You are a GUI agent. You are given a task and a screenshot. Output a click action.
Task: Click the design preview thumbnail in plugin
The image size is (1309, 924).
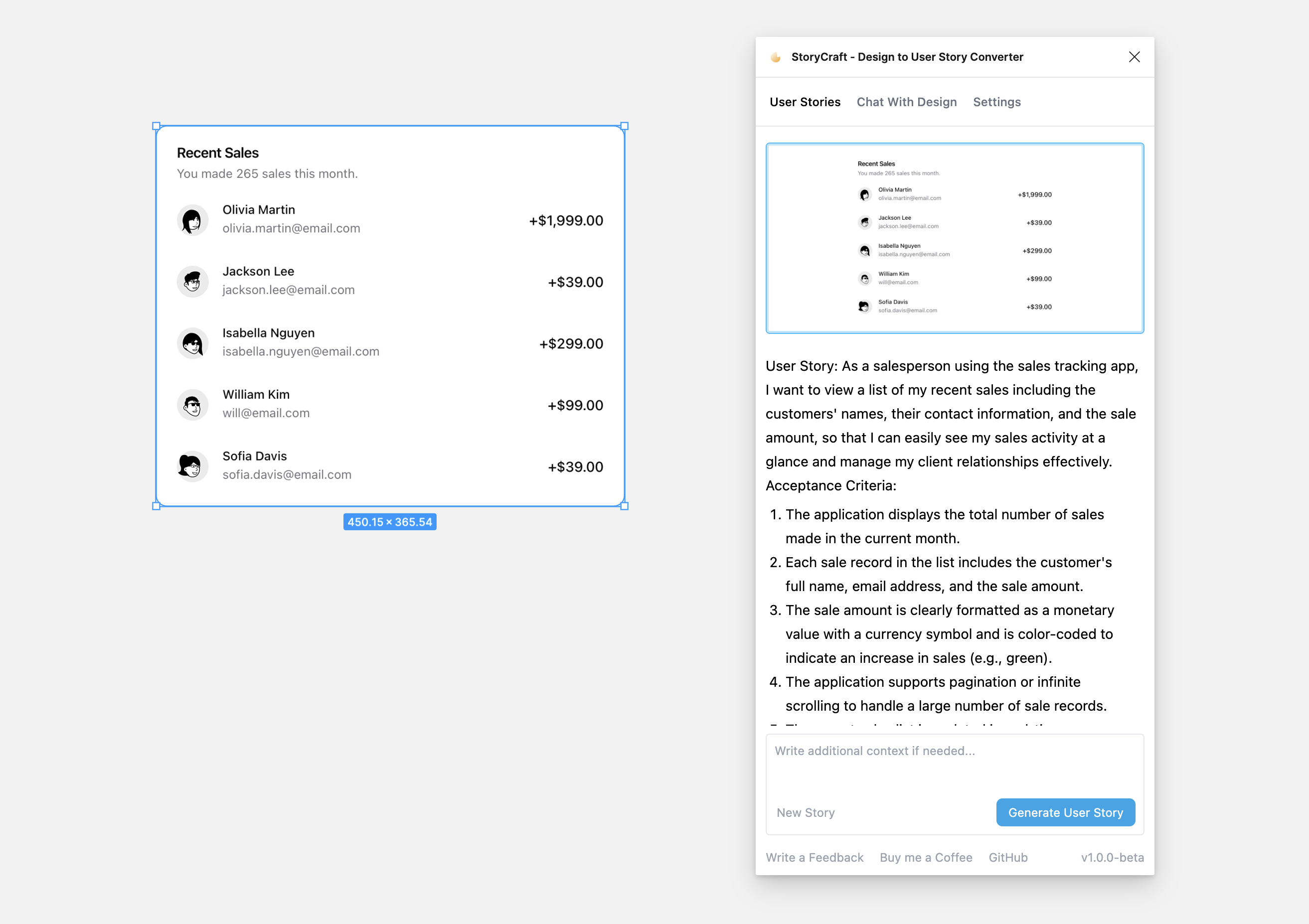point(955,238)
